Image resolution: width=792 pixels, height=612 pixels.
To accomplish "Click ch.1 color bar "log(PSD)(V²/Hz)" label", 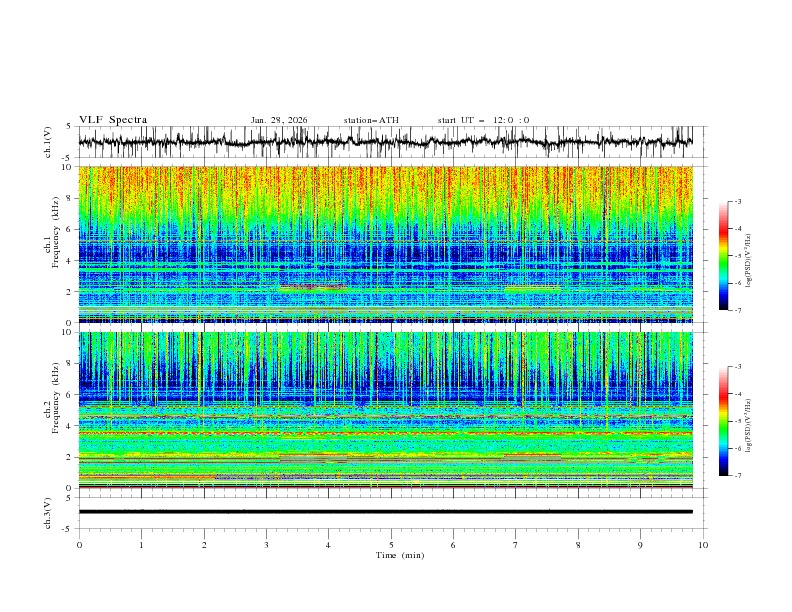I will (749, 261).
